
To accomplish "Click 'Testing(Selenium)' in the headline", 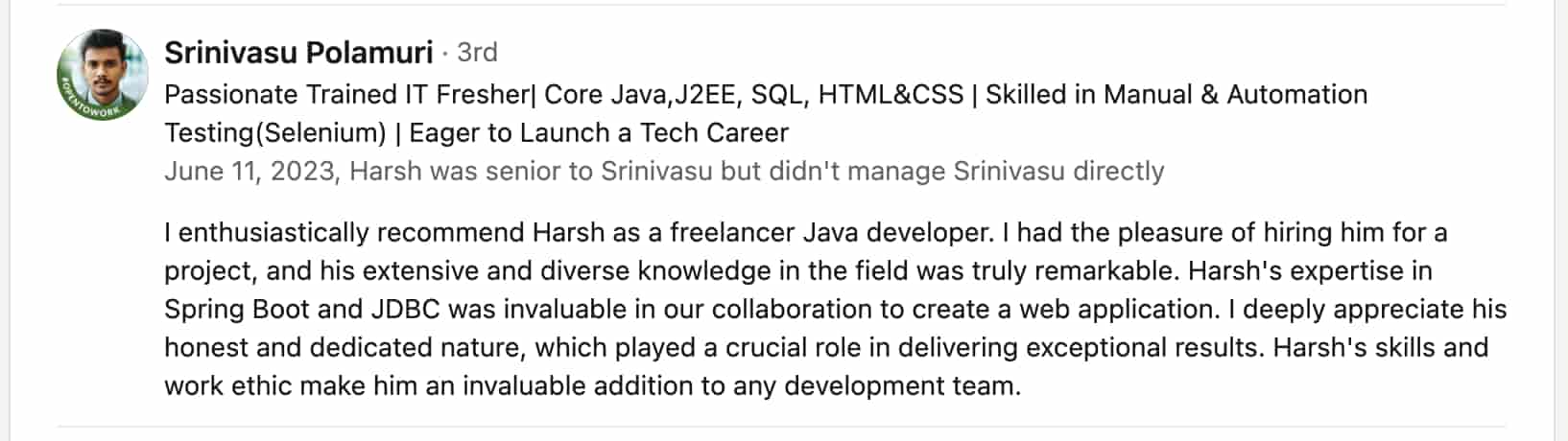I will pyautogui.click(x=274, y=133).
